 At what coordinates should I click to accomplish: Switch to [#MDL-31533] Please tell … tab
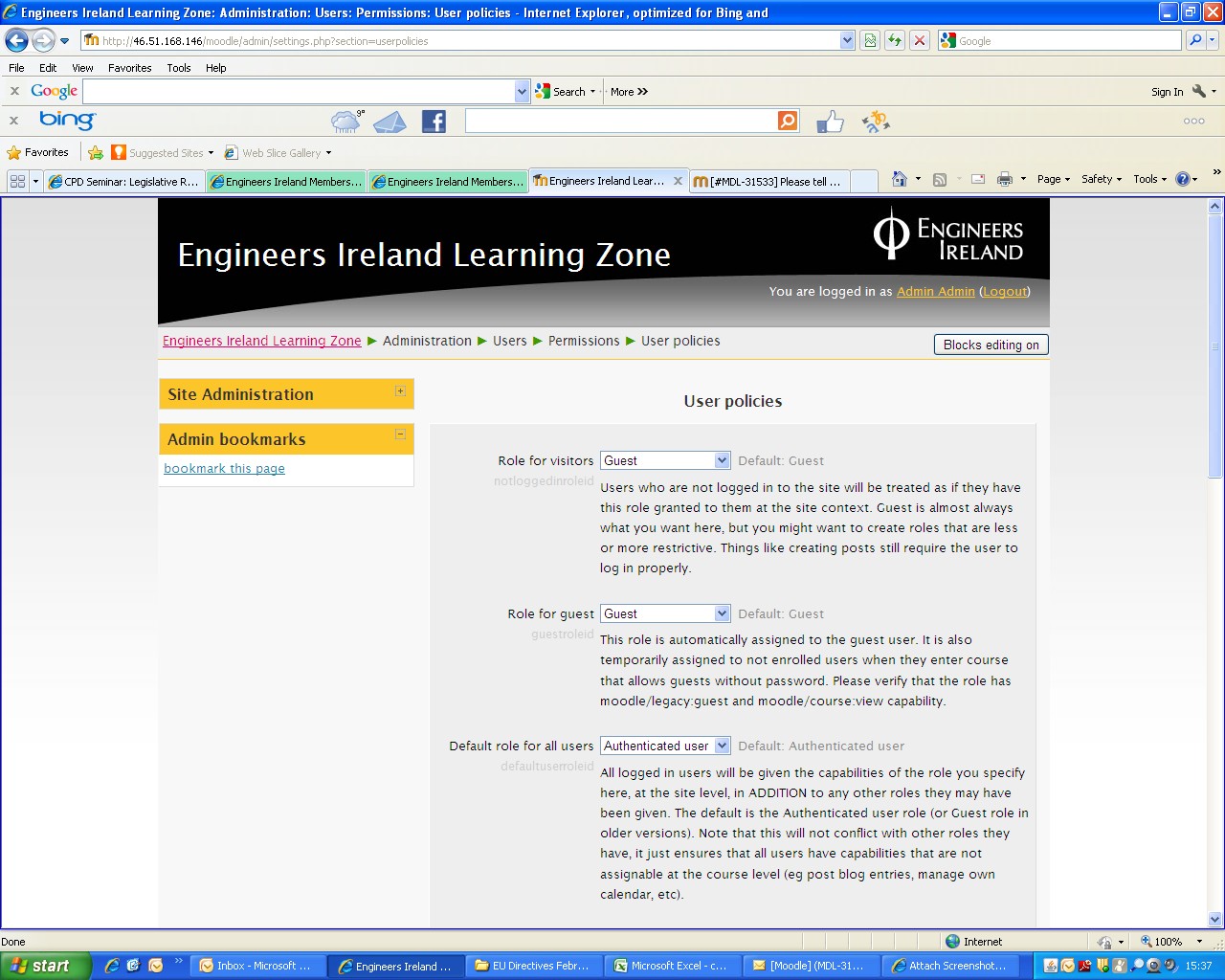point(768,182)
